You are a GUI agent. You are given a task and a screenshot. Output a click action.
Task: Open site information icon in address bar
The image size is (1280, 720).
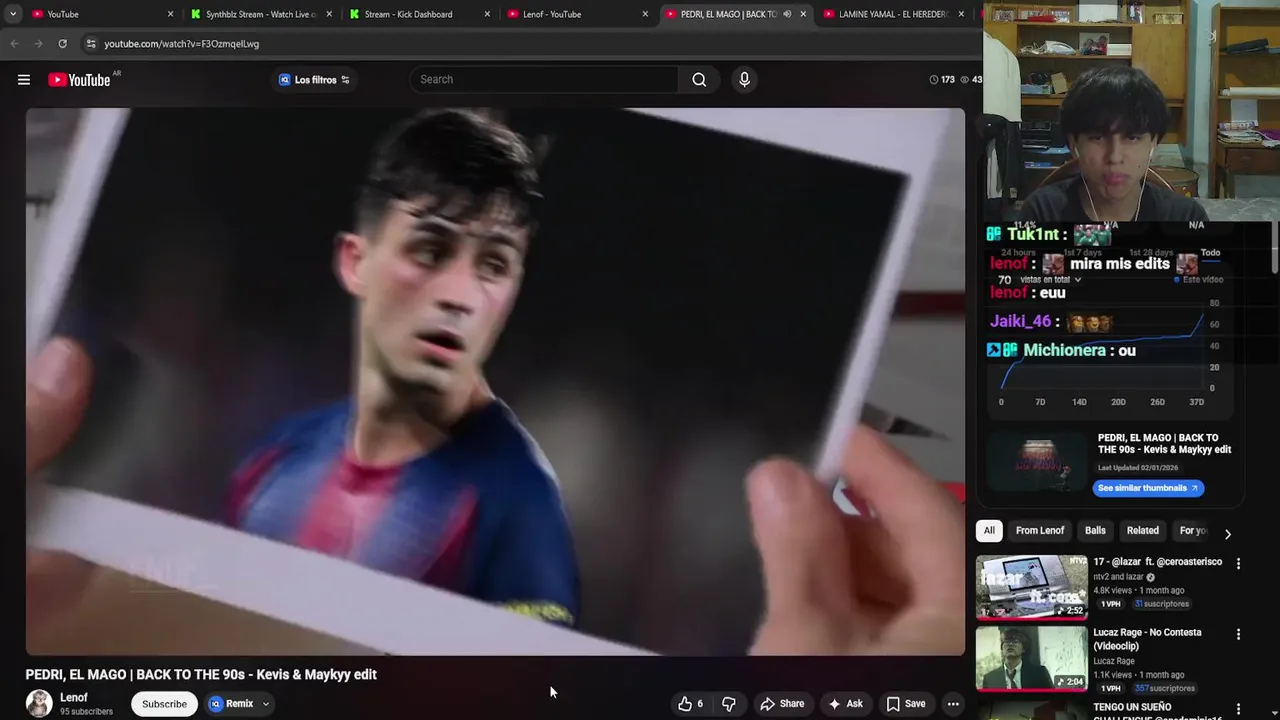click(x=91, y=44)
